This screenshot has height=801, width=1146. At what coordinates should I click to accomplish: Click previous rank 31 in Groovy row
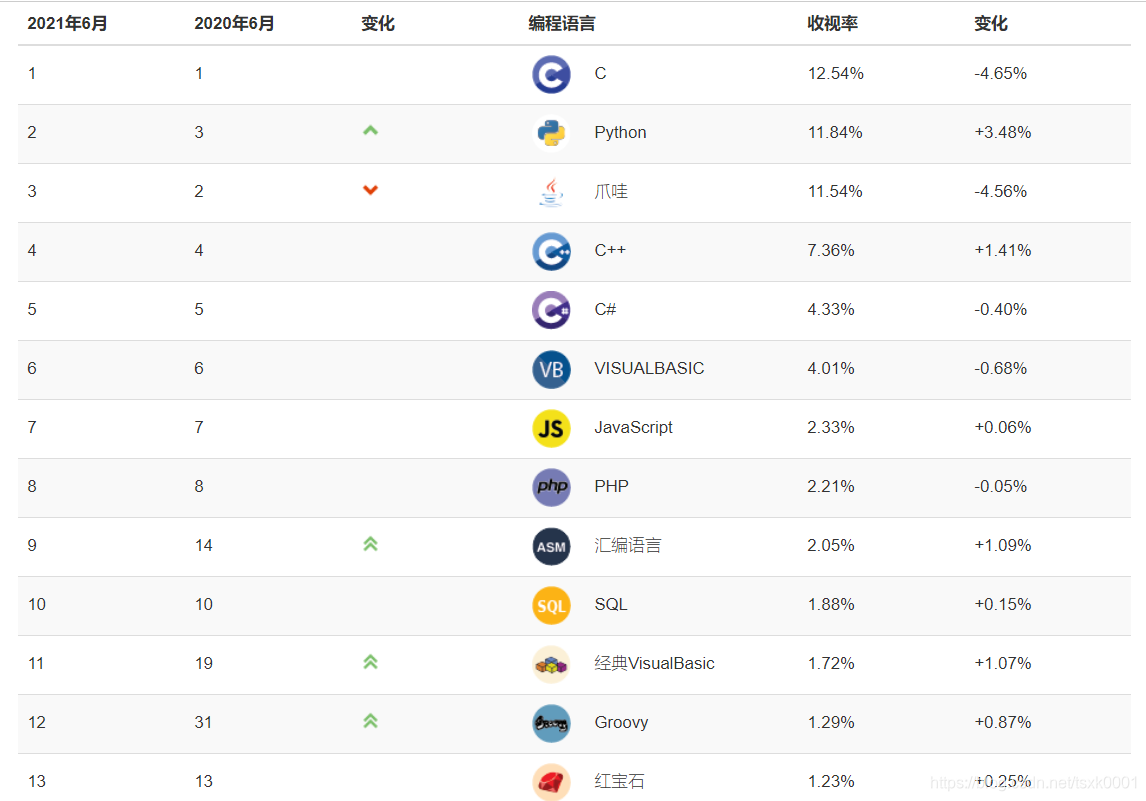coord(203,723)
